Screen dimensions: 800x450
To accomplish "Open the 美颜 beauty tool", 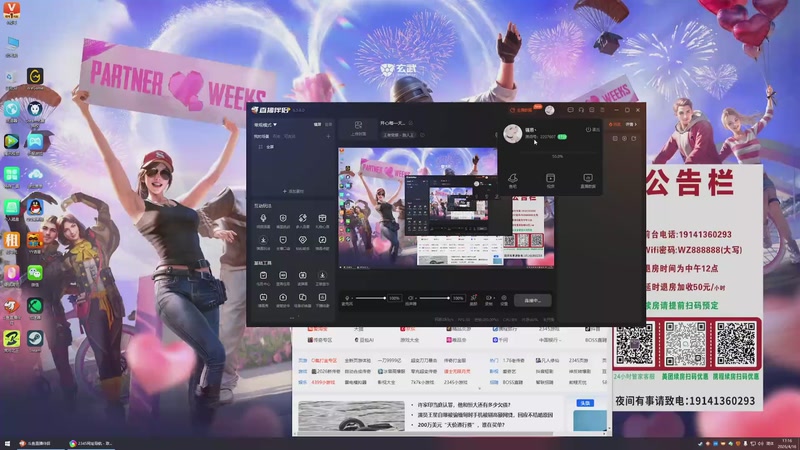I will pyautogui.click(x=473, y=299).
